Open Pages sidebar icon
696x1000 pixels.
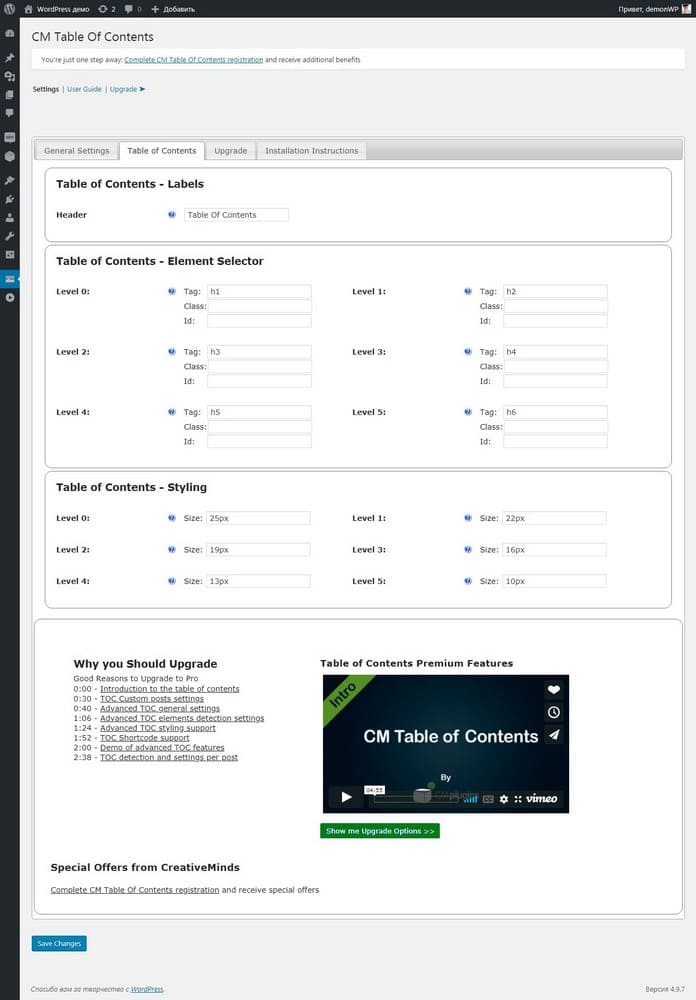(10, 94)
